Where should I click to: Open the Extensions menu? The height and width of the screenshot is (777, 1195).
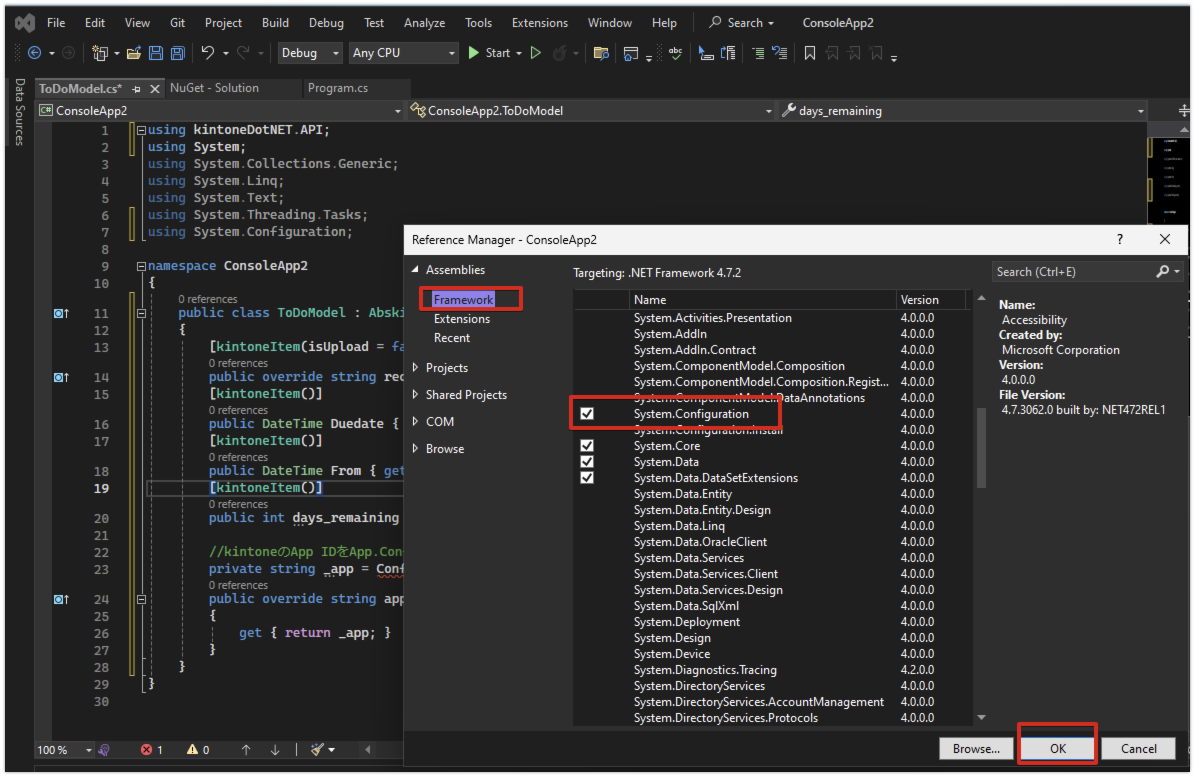click(539, 23)
